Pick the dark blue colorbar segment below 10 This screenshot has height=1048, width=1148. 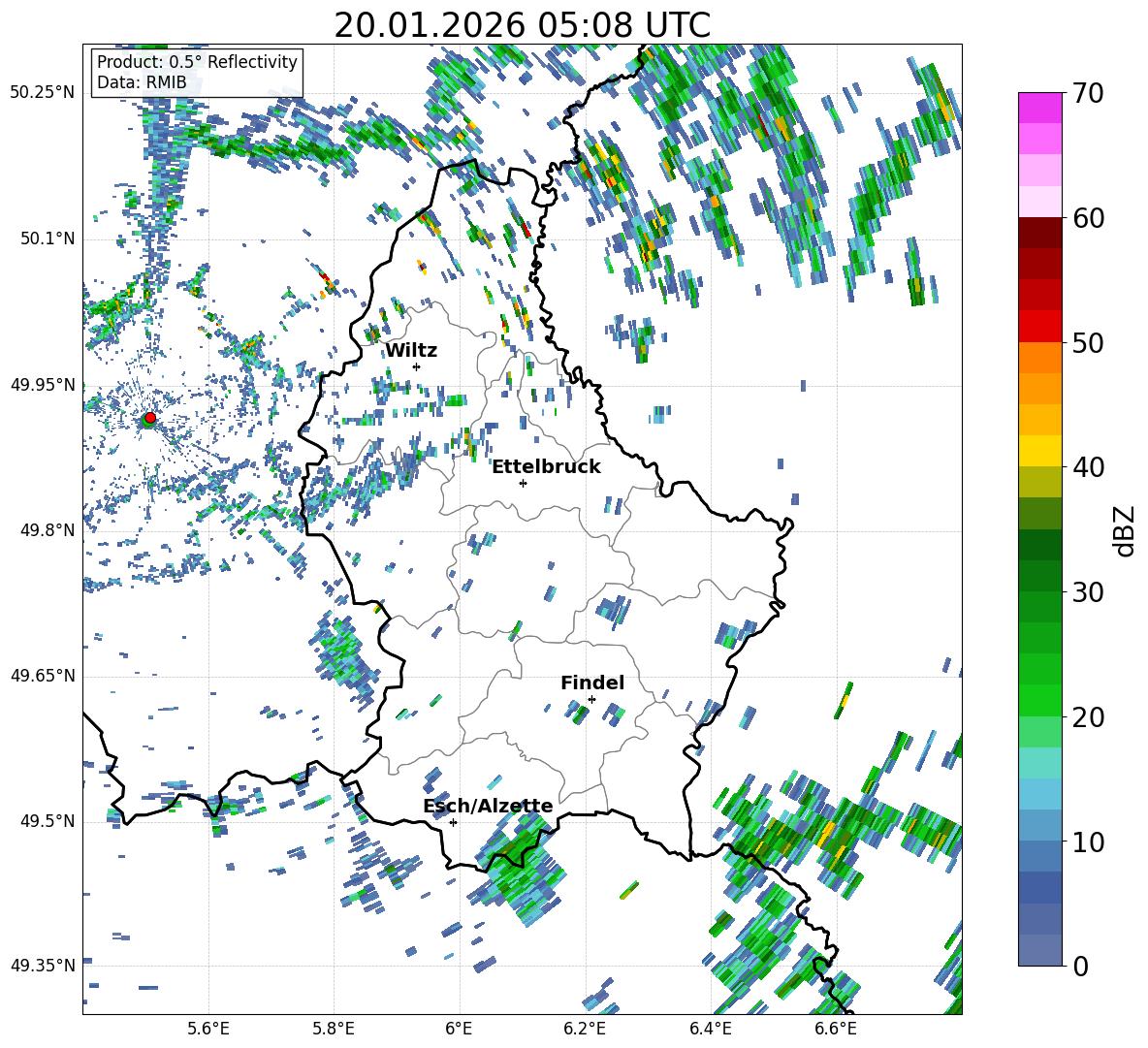(x=1039, y=887)
